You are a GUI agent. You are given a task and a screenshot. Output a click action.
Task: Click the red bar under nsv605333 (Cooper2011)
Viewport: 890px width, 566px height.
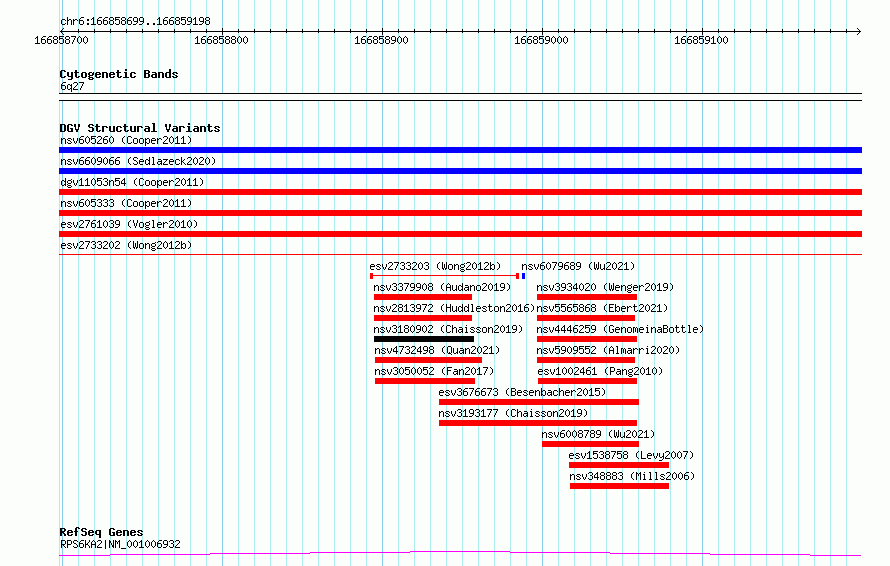click(460, 213)
